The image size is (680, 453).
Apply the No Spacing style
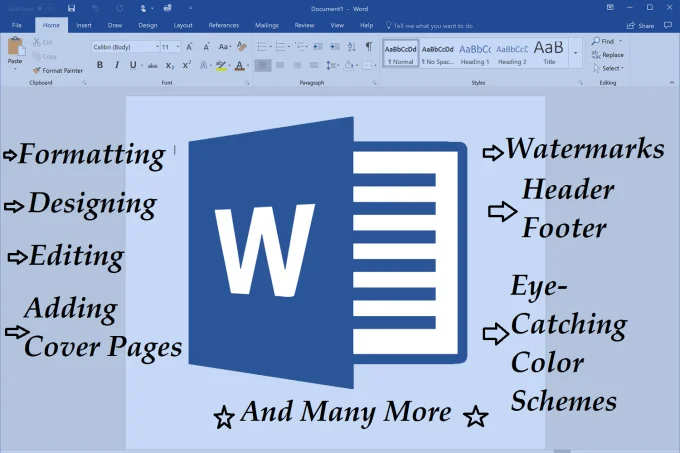click(x=438, y=54)
